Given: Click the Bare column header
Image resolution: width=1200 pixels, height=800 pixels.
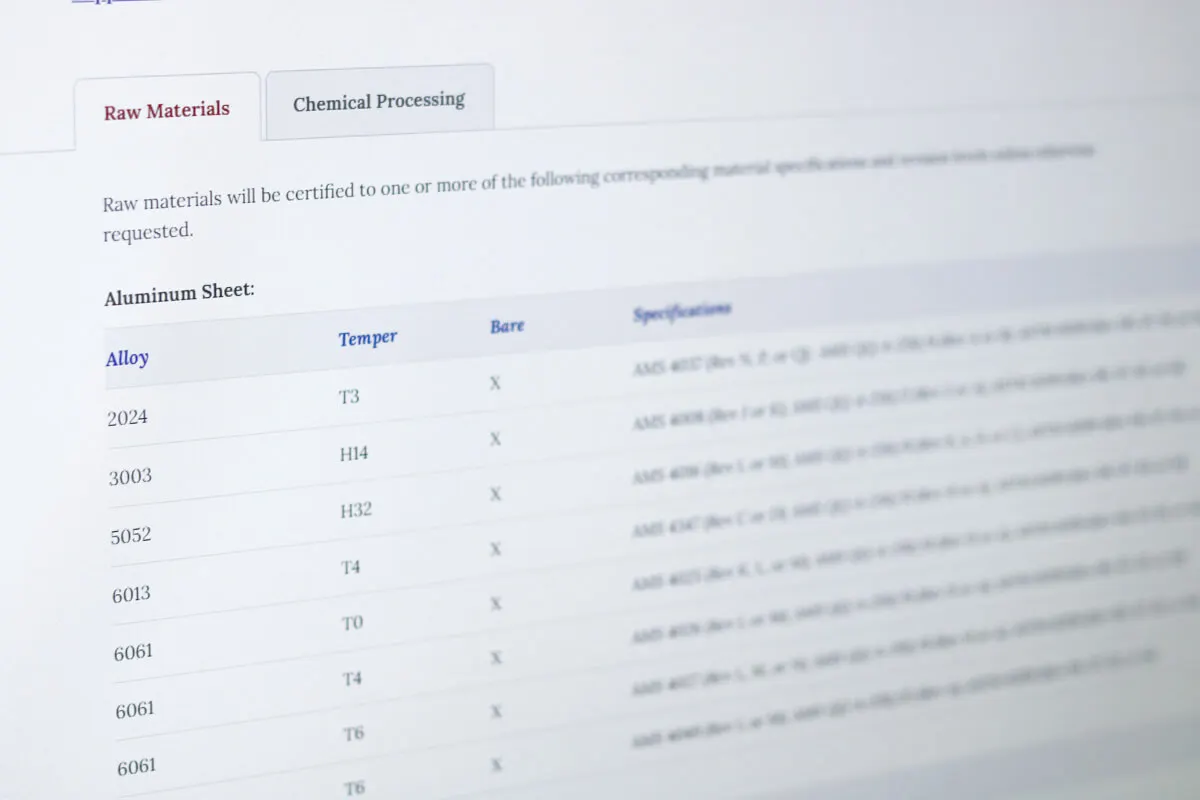Looking at the screenshot, I should (507, 326).
